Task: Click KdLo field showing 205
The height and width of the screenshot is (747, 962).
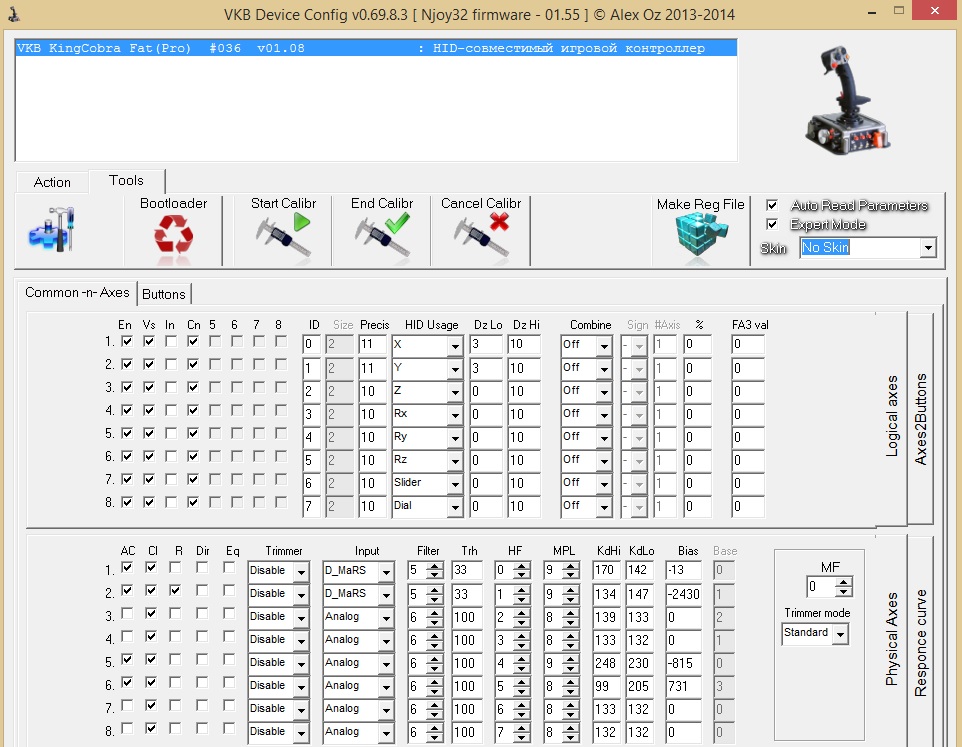Action: click(x=640, y=686)
